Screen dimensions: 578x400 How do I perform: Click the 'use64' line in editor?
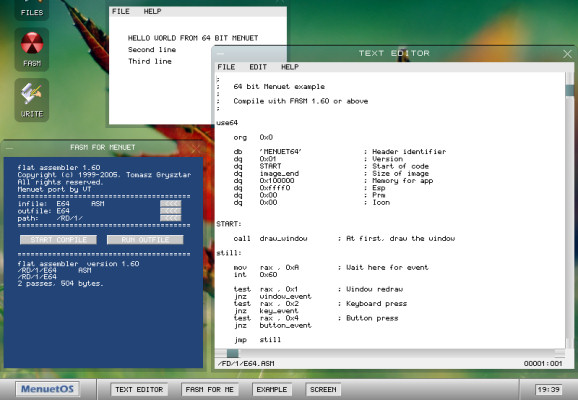click(227, 123)
